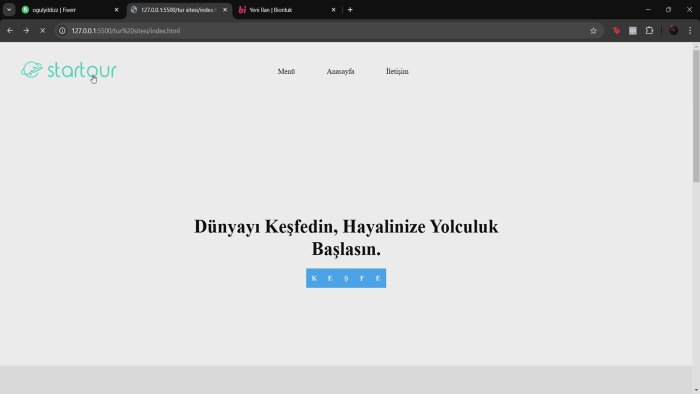Viewport: 700px width, 394px height.
Task: Open the Chrome profile avatar
Action: click(673, 30)
